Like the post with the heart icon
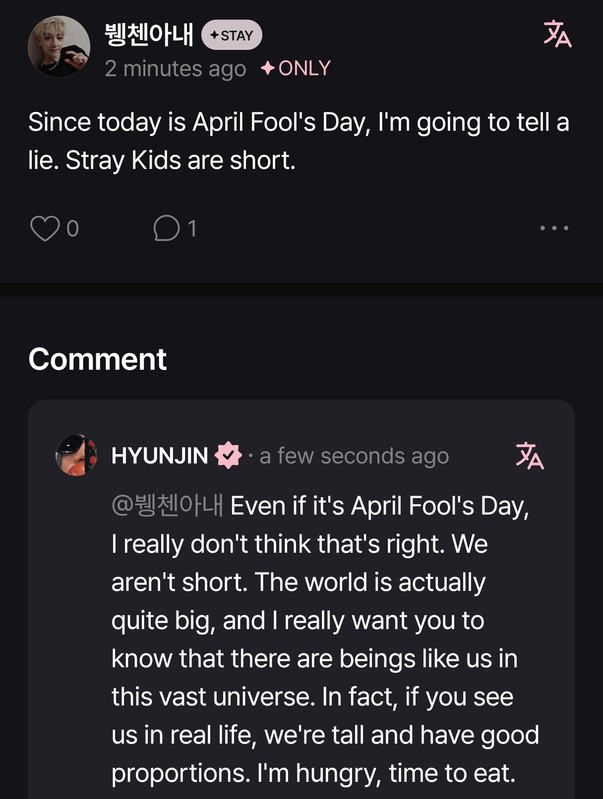This screenshot has height=799, width=603. tap(44, 229)
